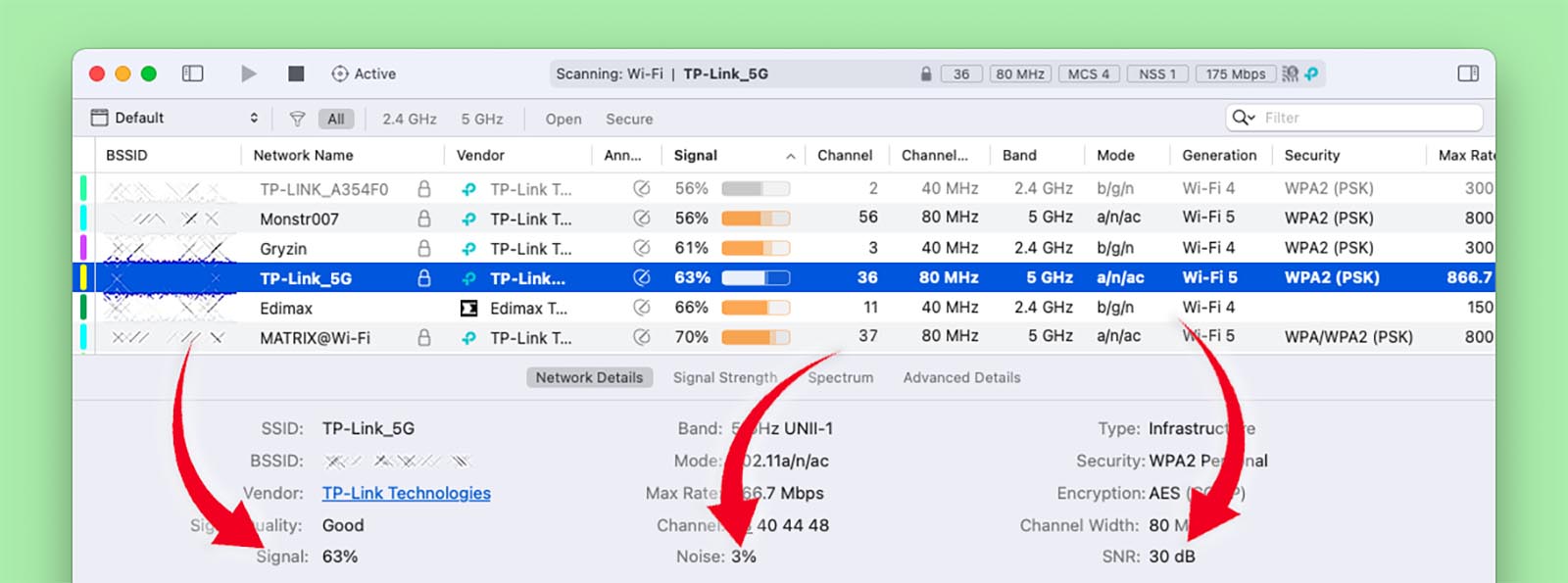Click the channel 36 badge in the scanning bar
This screenshot has height=583, width=1568.
tap(961, 73)
